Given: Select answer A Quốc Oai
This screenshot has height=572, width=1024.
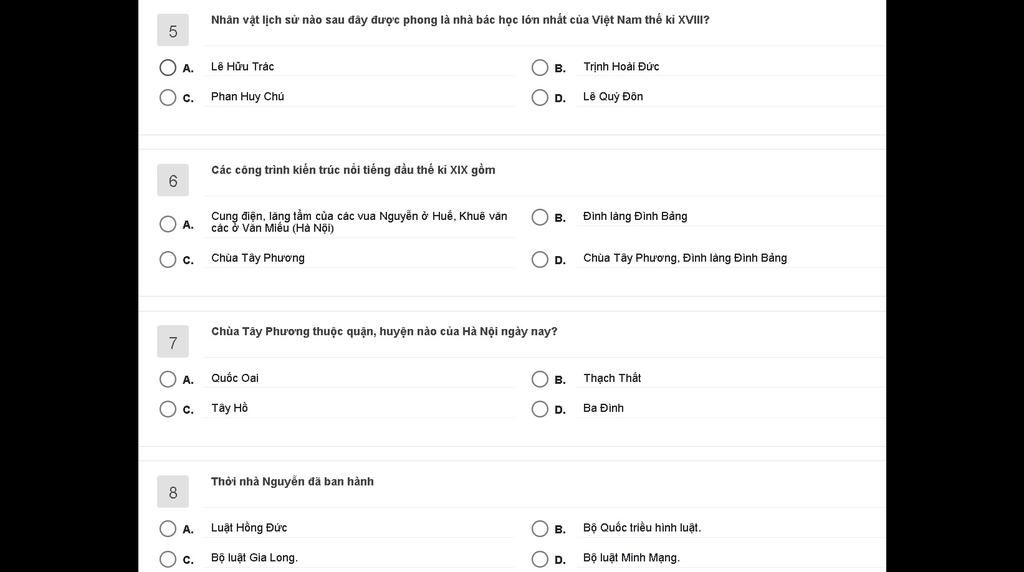Looking at the screenshot, I should click(168, 379).
